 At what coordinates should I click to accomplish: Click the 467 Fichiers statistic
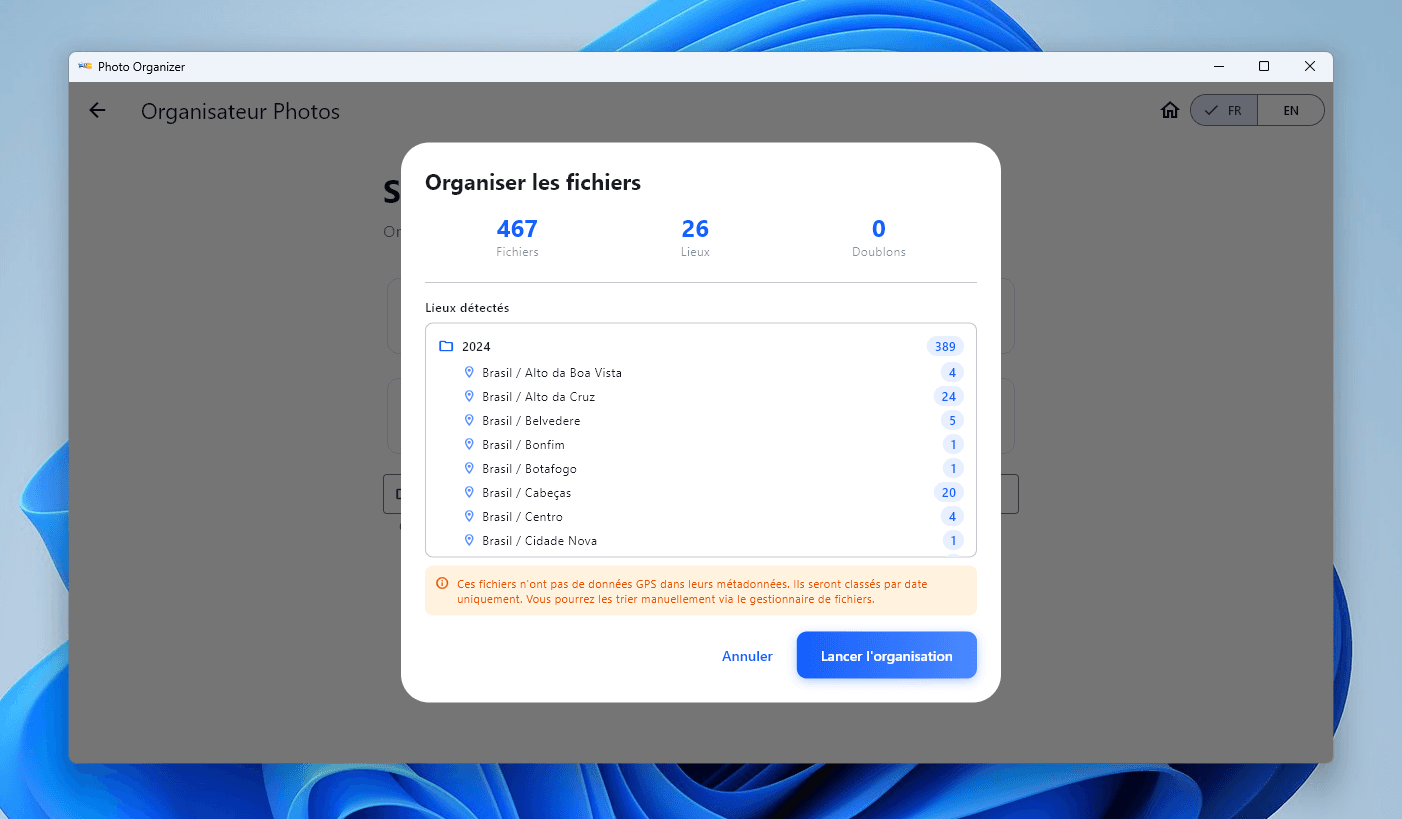(x=517, y=237)
